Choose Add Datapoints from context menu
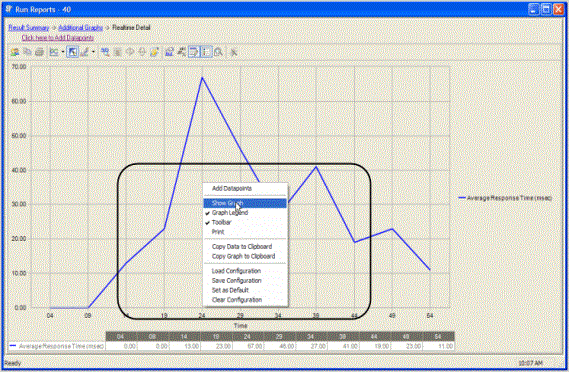Screen dimensions: 569x372 point(232,188)
